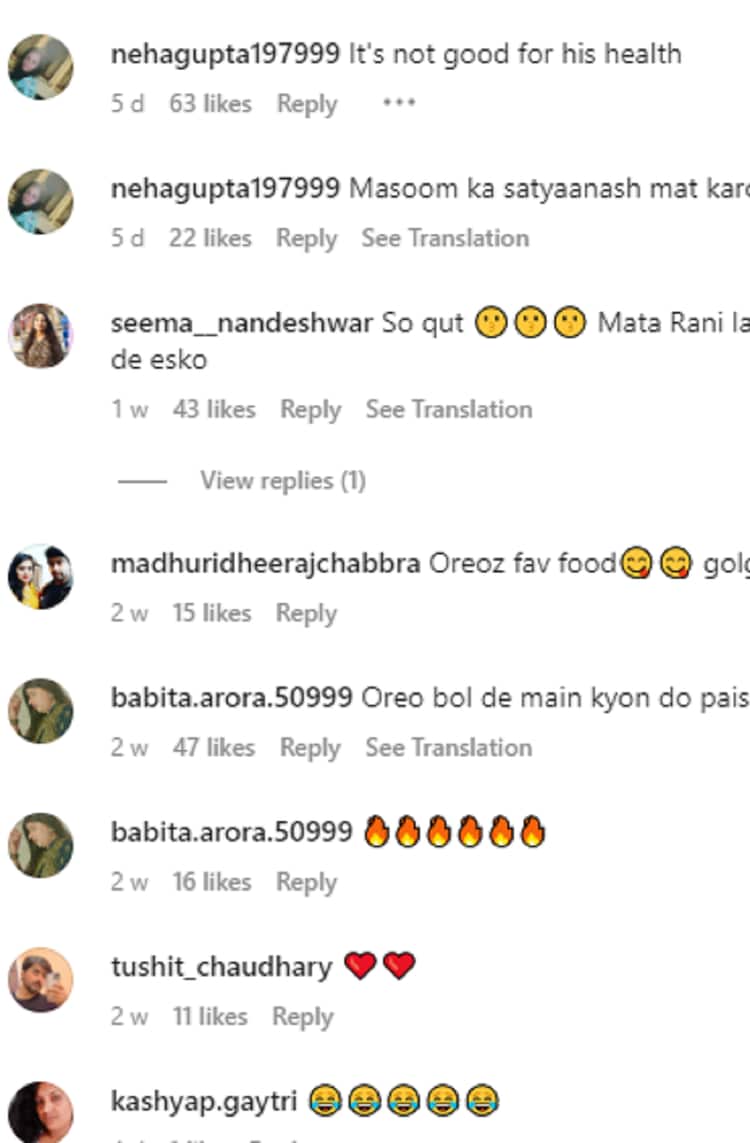Image resolution: width=750 pixels, height=1143 pixels.
Task: Expand View replies (1) under seema's comment
Action: (283, 481)
